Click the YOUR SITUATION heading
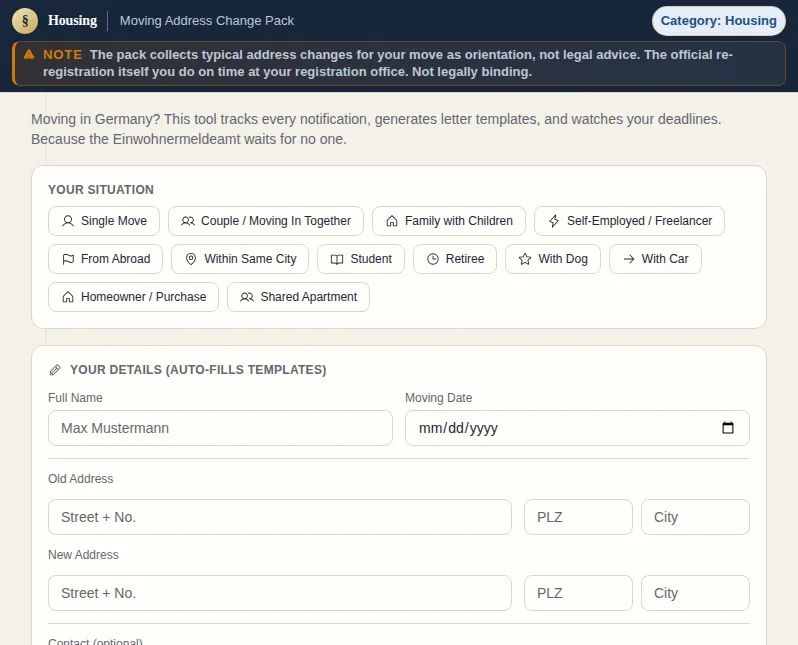 pyautogui.click(x=101, y=190)
